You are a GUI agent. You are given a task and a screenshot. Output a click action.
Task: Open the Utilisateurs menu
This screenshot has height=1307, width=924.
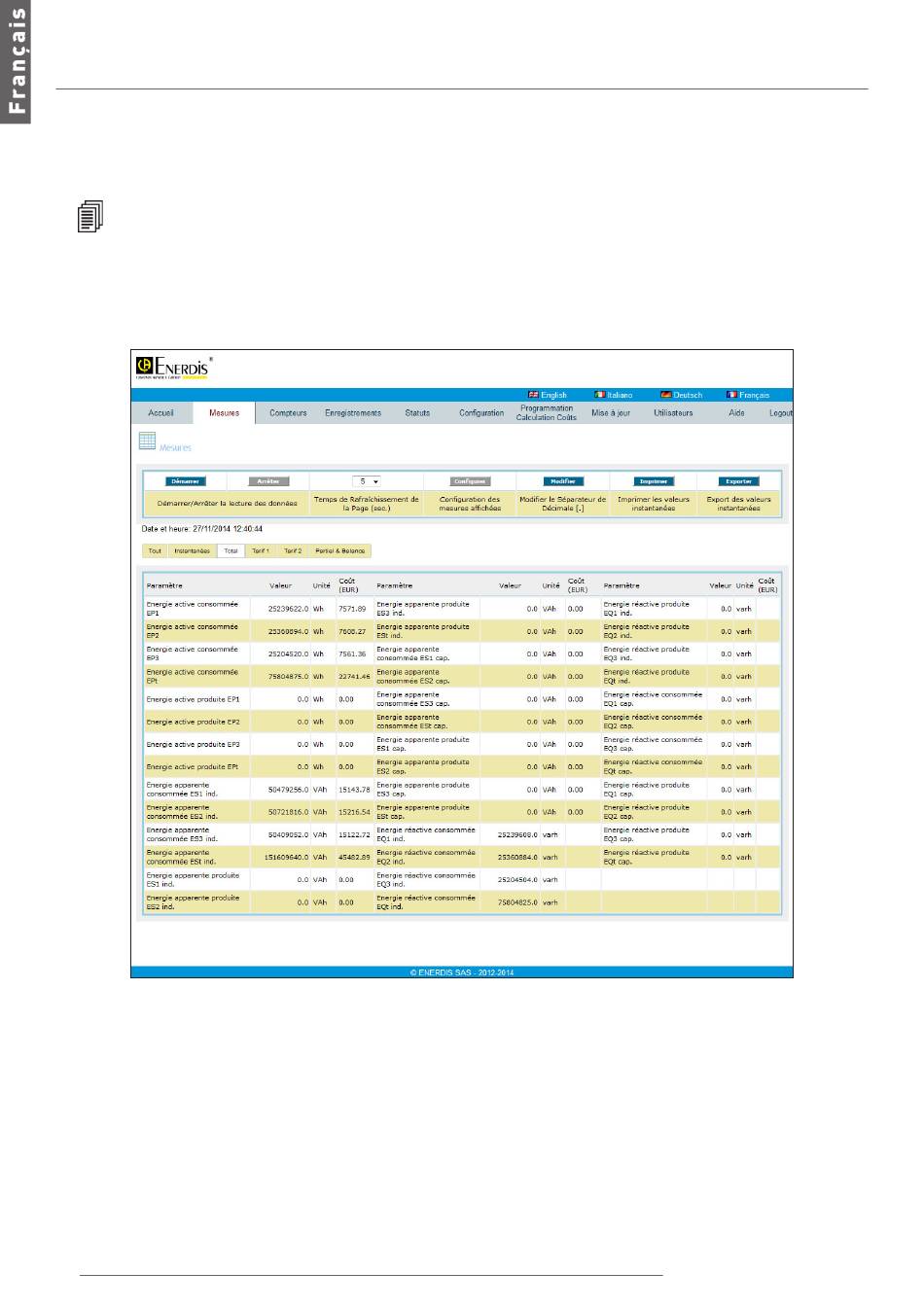pyautogui.click(x=673, y=413)
